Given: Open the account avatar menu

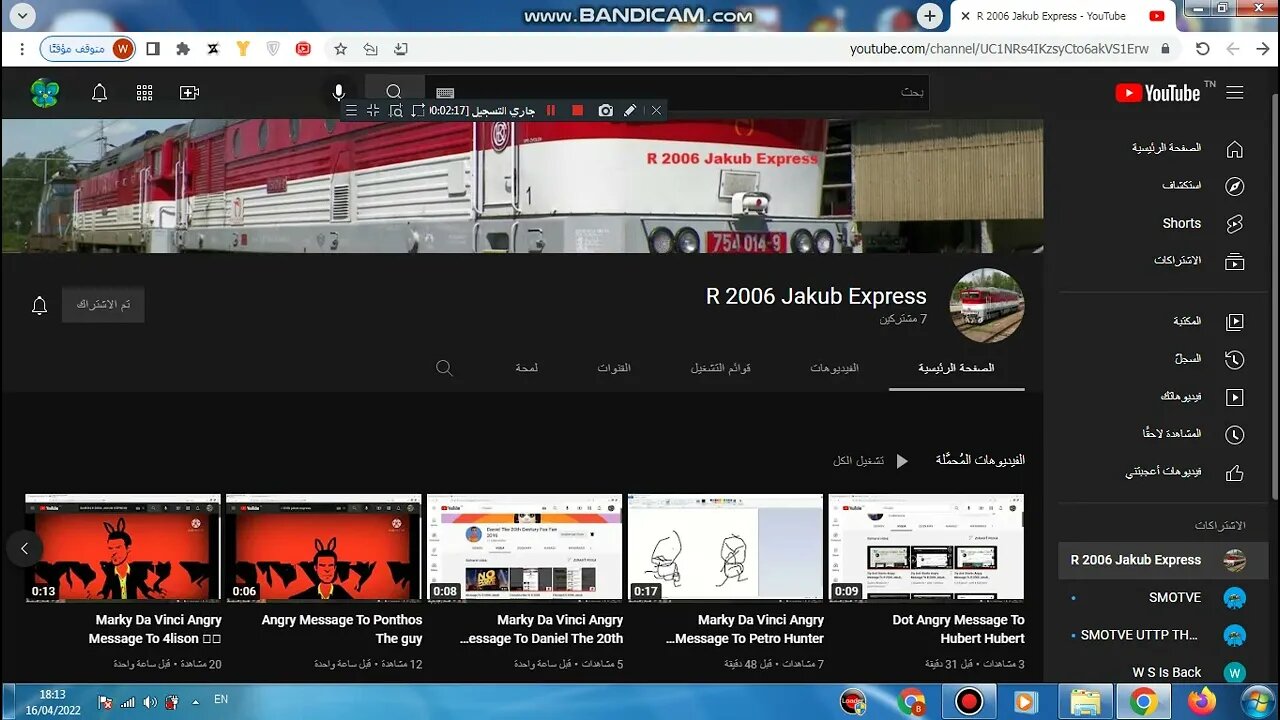Looking at the screenshot, I should coord(45,93).
